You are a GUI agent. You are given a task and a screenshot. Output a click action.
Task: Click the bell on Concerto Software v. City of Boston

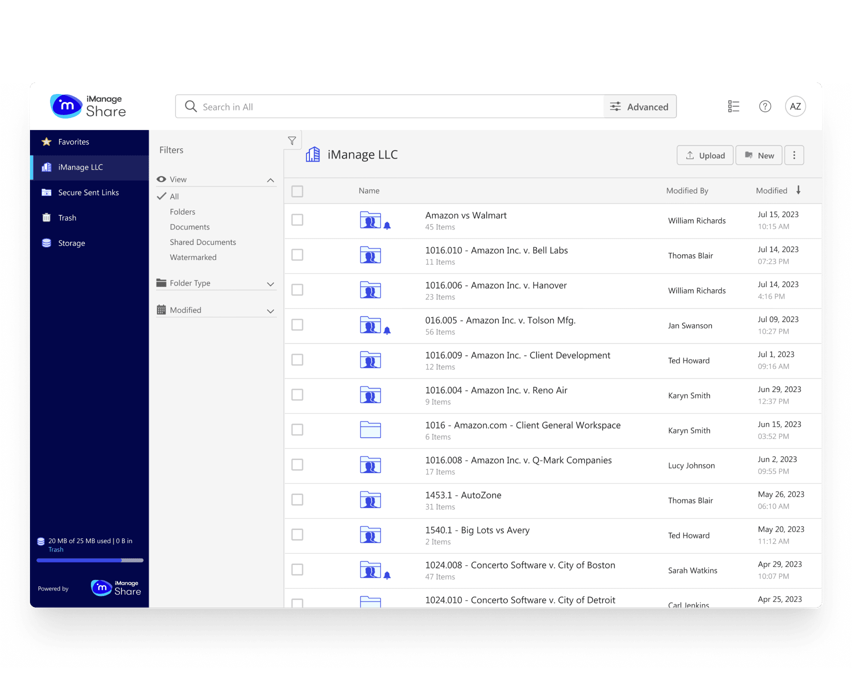click(387, 575)
